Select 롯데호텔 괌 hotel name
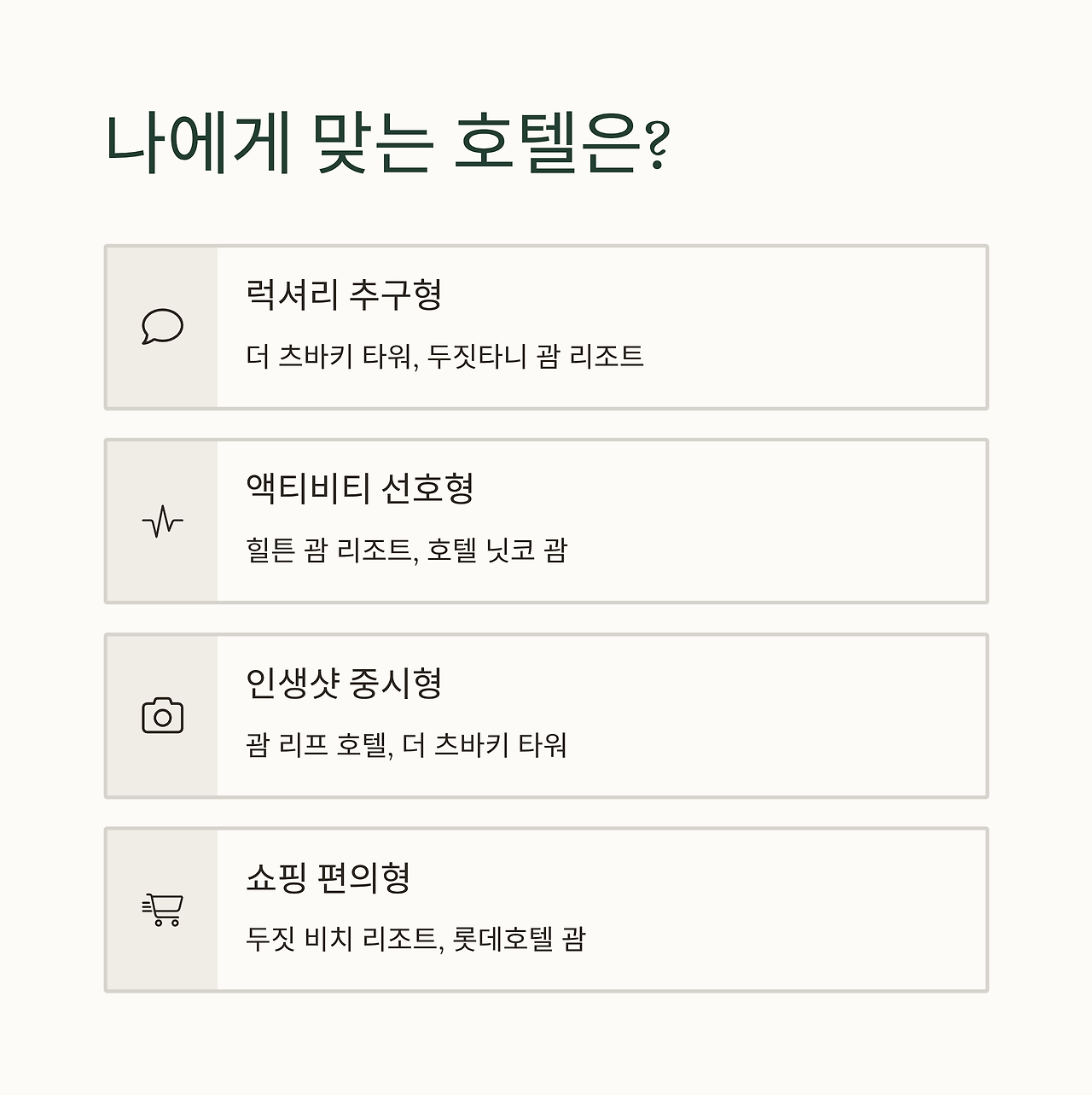 pyautogui.click(x=520, y=939)
